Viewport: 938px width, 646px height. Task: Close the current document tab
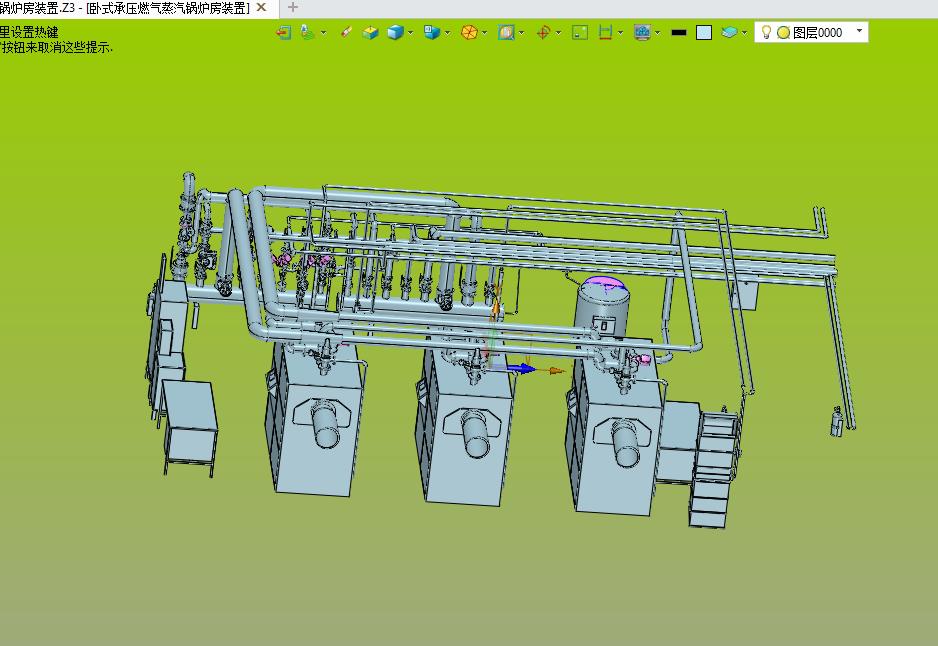pyautogui.click(x=261, y=8)
